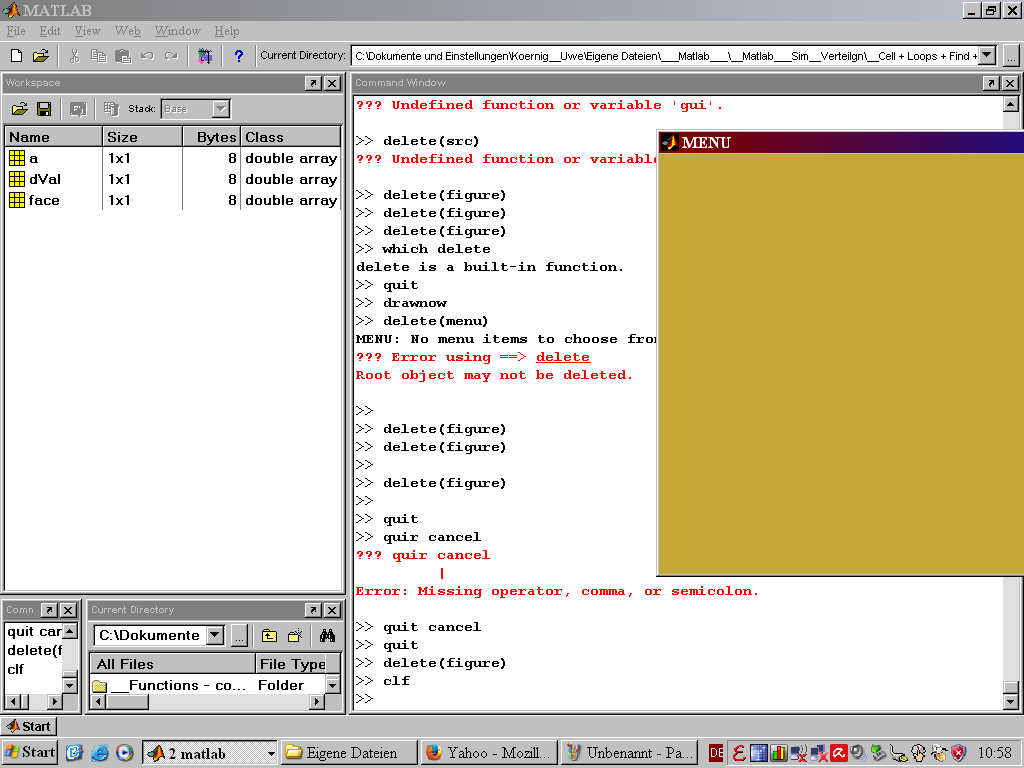1024x768 pixels.
Task: Click the MATLAB Start button above taskbar
Action: click(29, 726)
